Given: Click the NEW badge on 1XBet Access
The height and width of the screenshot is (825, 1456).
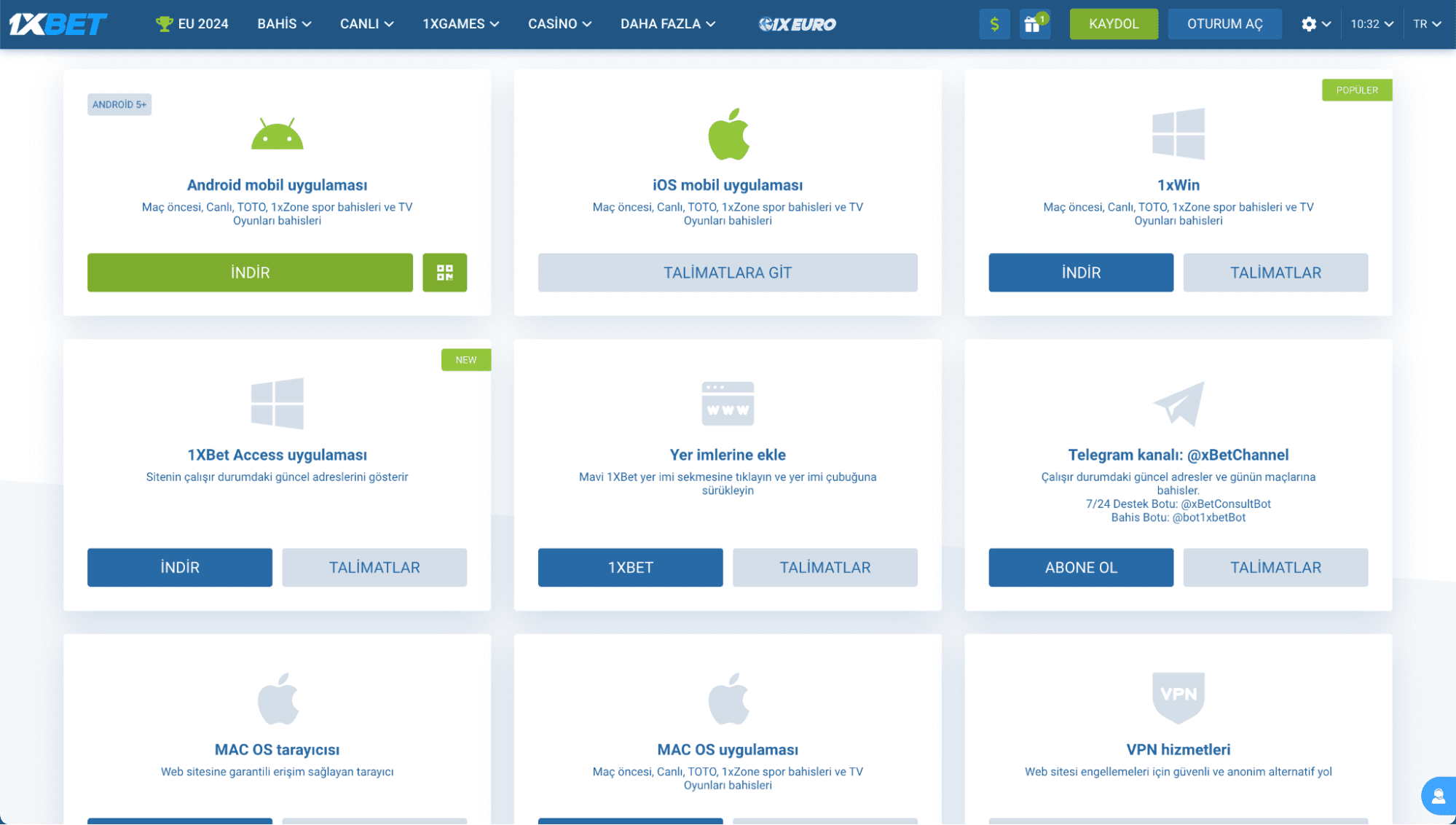Looking at the screenshot, I should [466, 360].
